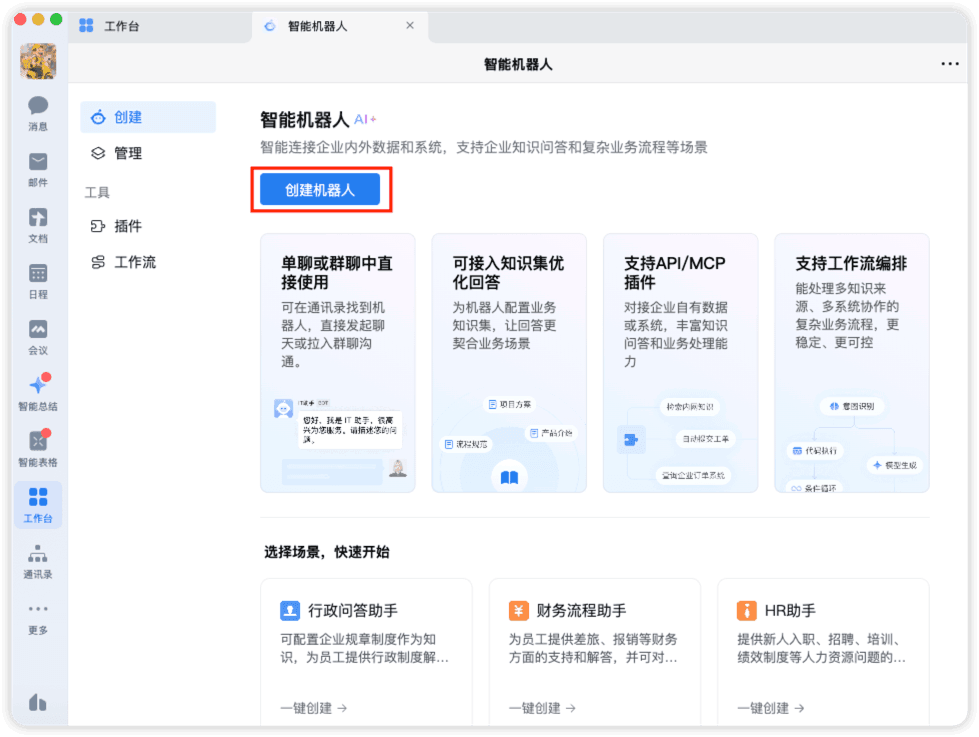The image size is (979, 737).
Task: Switch to the 工作台 tab
Action: click(159, 26)
